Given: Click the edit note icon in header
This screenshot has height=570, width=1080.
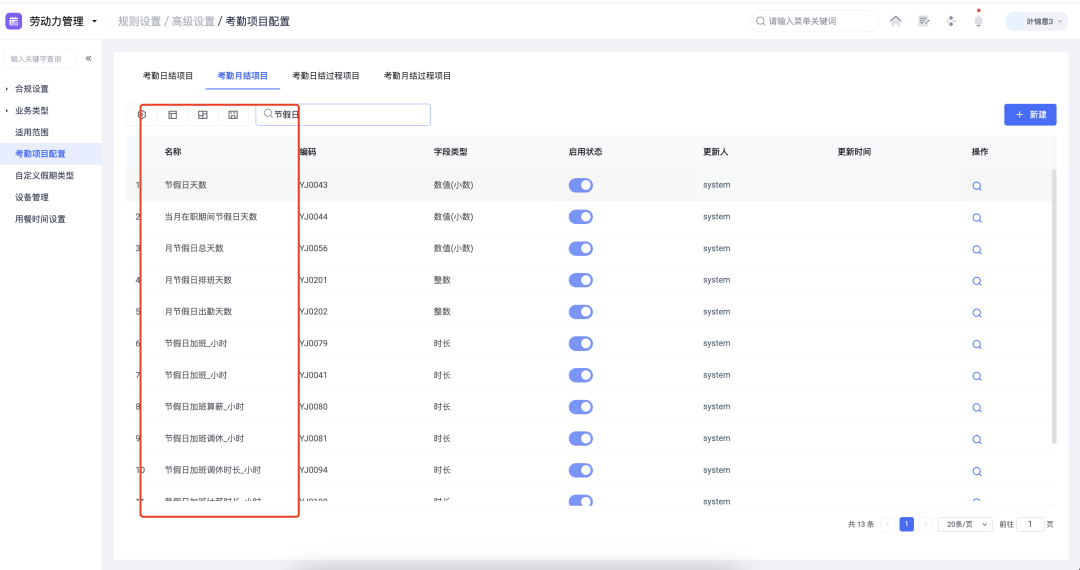Looking at the screenshot, I should [924, 21].
